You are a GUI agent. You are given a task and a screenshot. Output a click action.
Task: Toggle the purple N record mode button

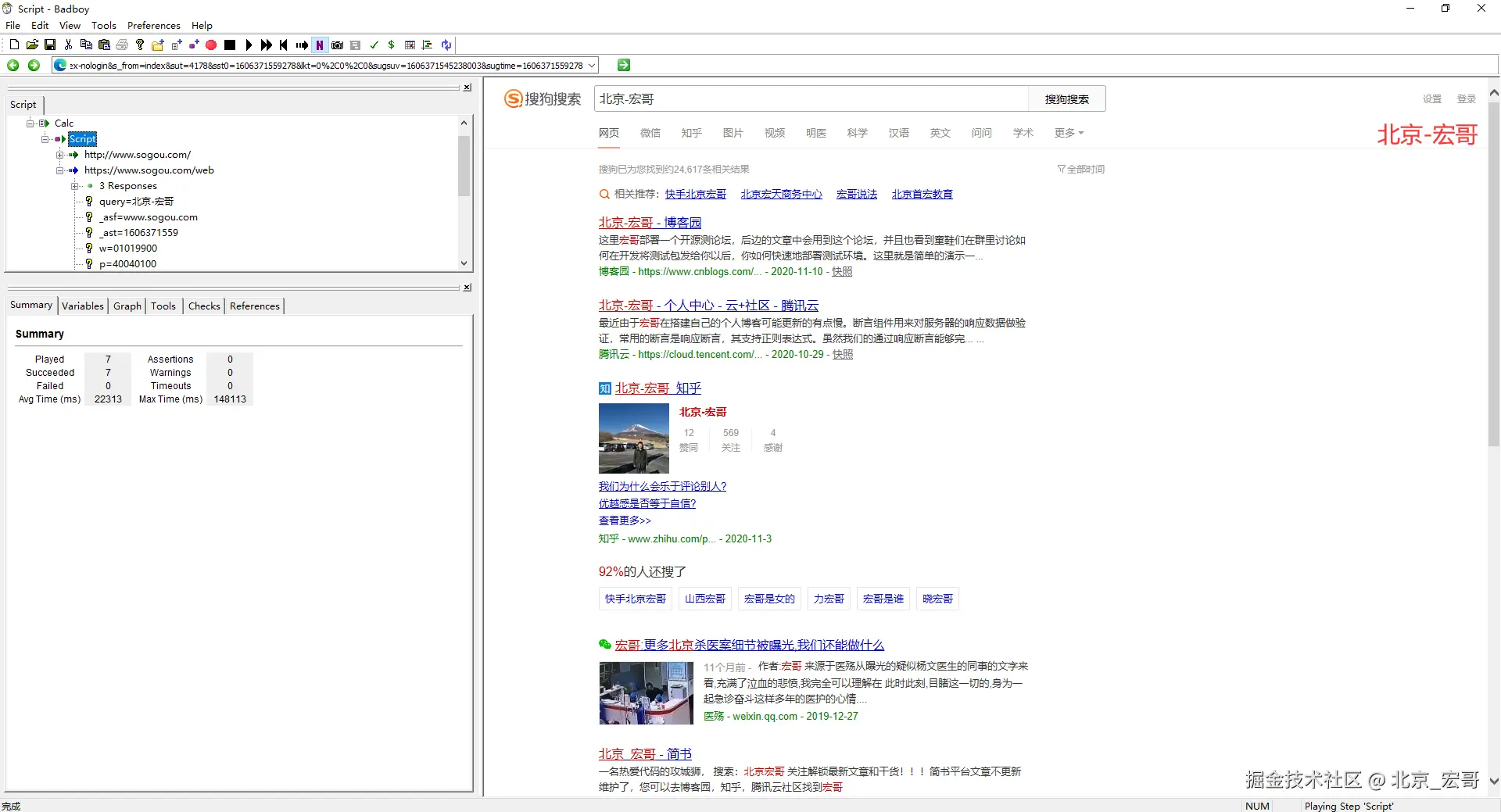(320, 45)
